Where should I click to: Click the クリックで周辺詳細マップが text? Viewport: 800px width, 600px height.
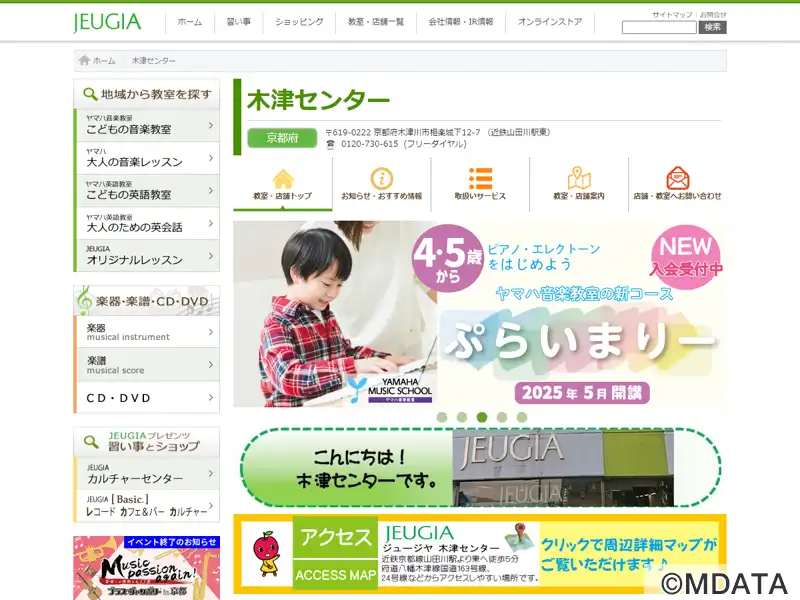[629, 545]
